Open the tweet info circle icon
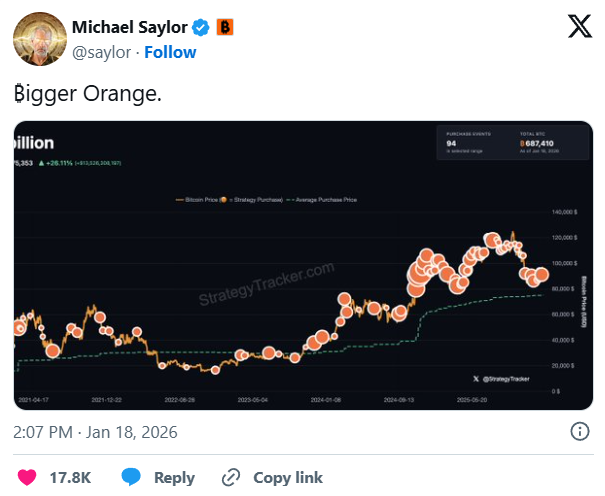The width and height of the screenshot is (605, 496). [x=579, y=432]
